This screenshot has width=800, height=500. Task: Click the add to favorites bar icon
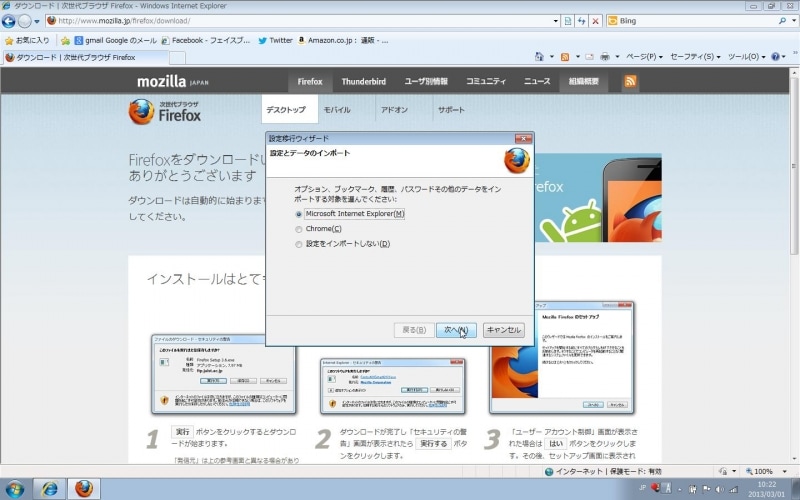(65, 40)
